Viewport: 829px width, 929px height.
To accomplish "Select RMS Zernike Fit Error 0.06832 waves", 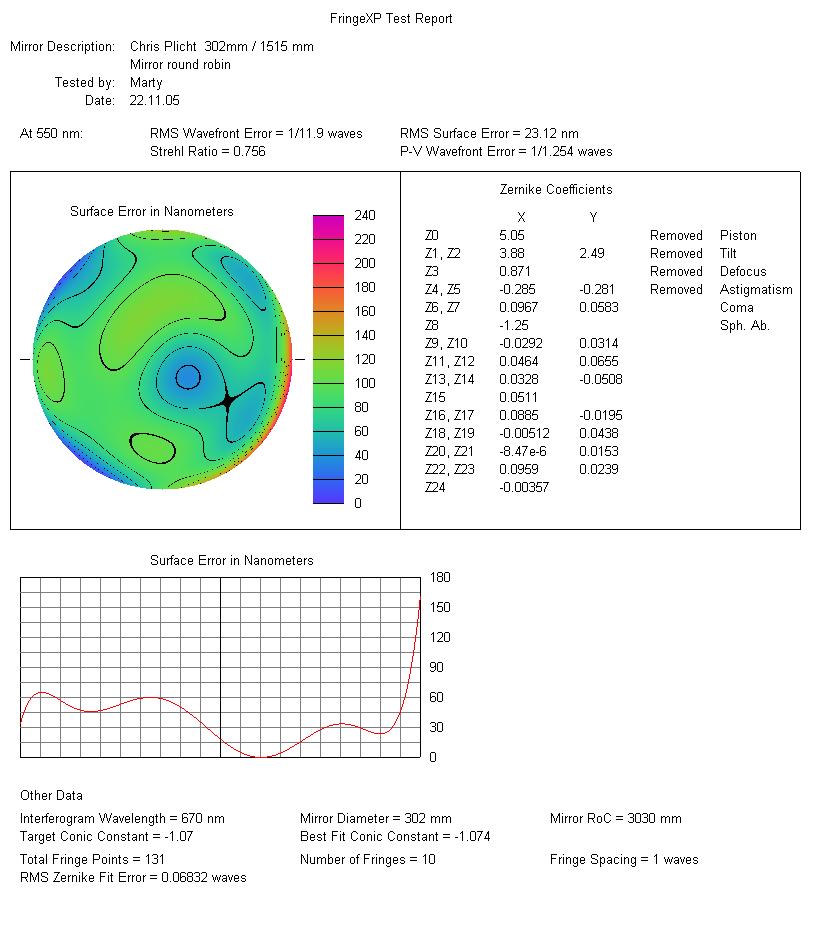I will pos(133,877).
